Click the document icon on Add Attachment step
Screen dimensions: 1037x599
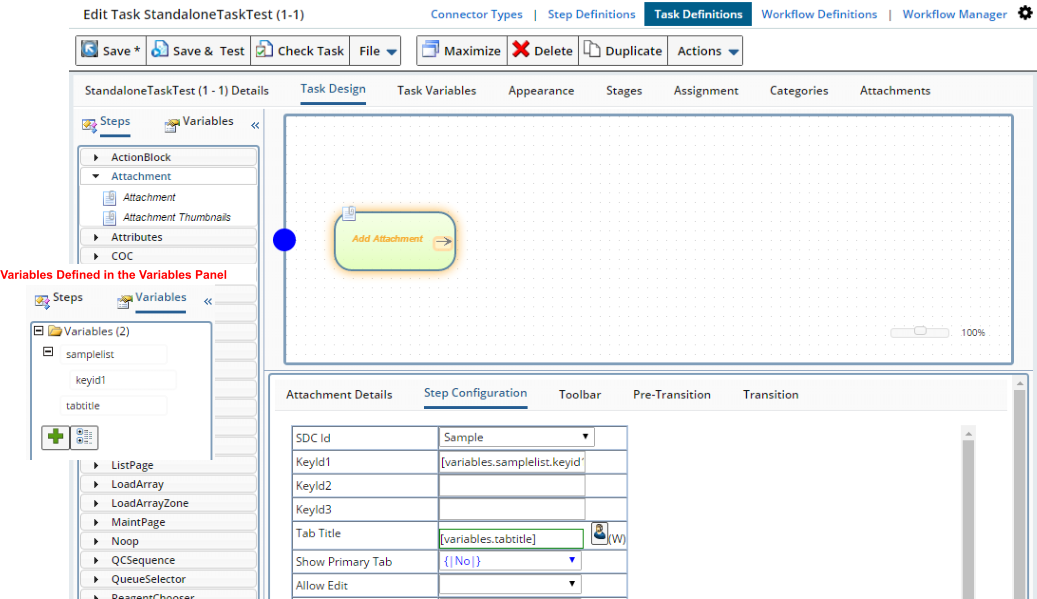(349, 213)
